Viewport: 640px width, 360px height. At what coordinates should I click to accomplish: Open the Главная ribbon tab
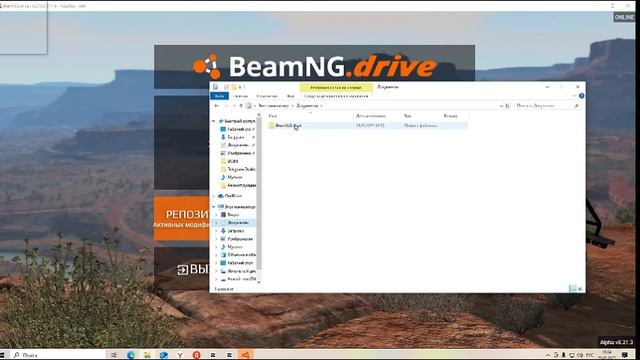coord(240,96)
